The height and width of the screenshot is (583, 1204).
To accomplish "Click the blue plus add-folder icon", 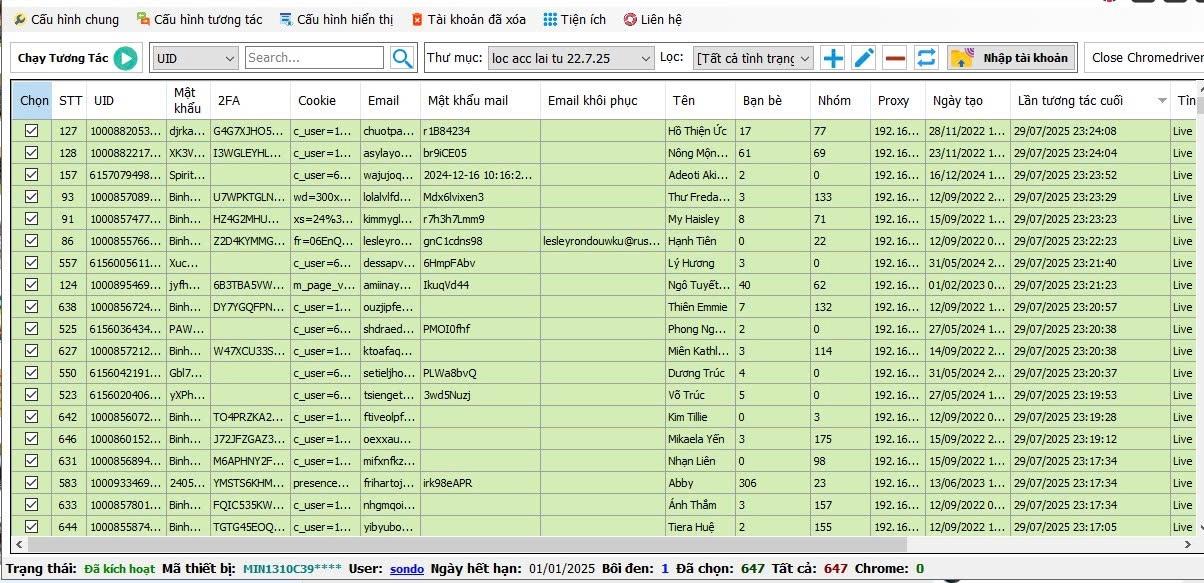I will coord(833,58).
